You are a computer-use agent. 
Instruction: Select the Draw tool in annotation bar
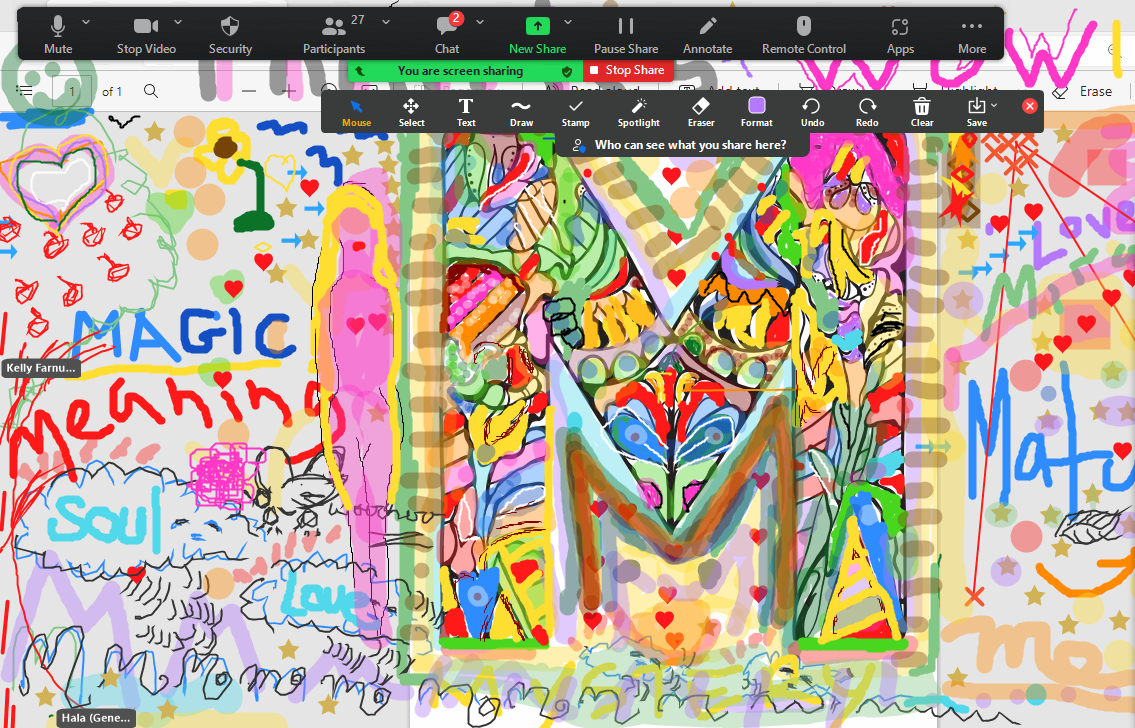pos(521,112)
